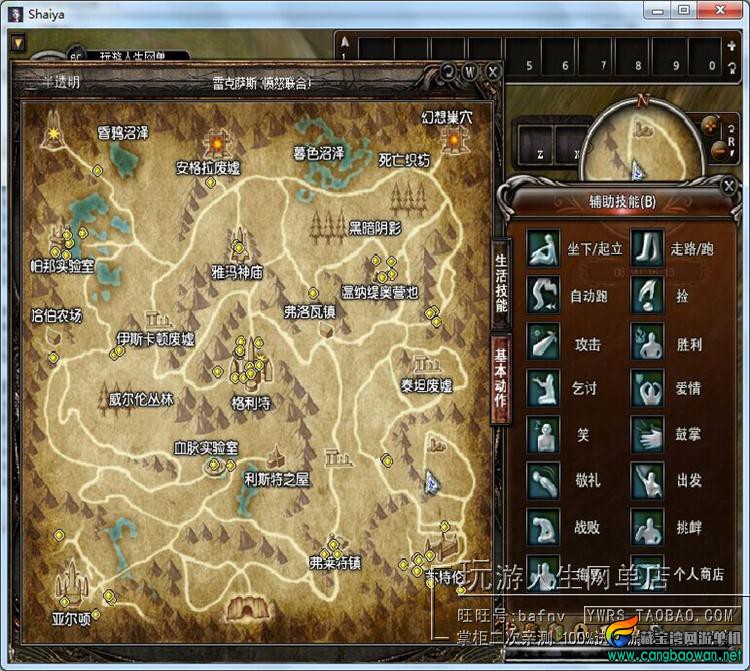This screenshot has width=750, height=671.
Task: Open the Basic Actions (基本动作) tab
Action: [501, 378]
